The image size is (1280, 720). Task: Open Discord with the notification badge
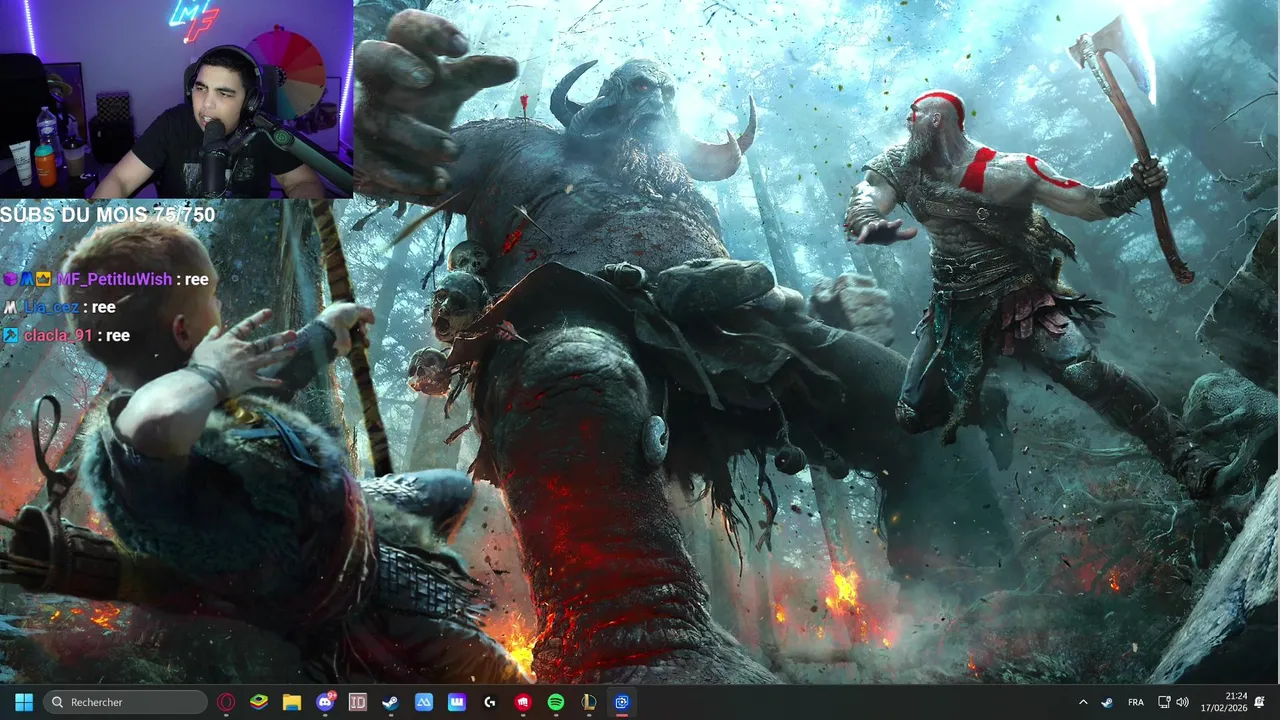[x=325, y=702]
